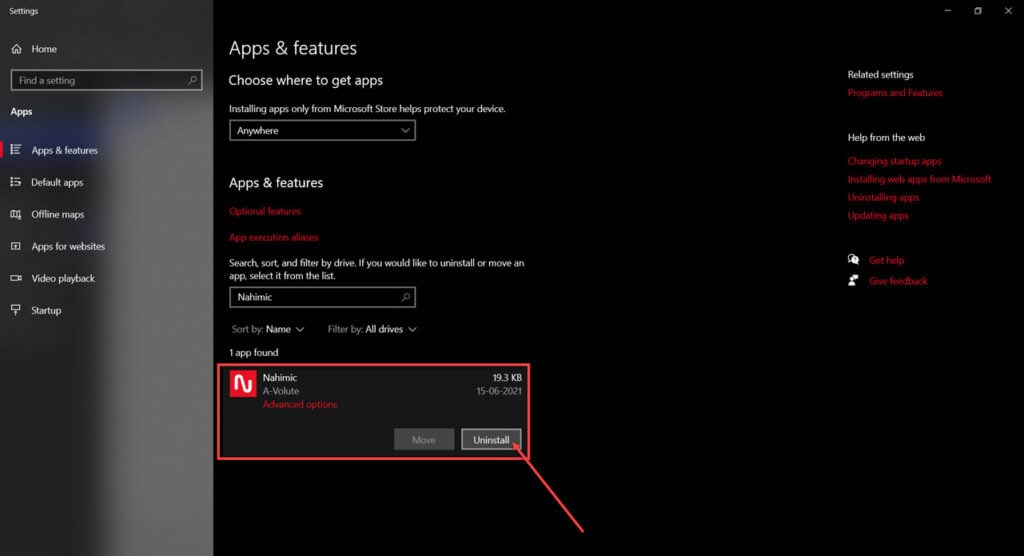Go to Settings Home

pos(34,49)
